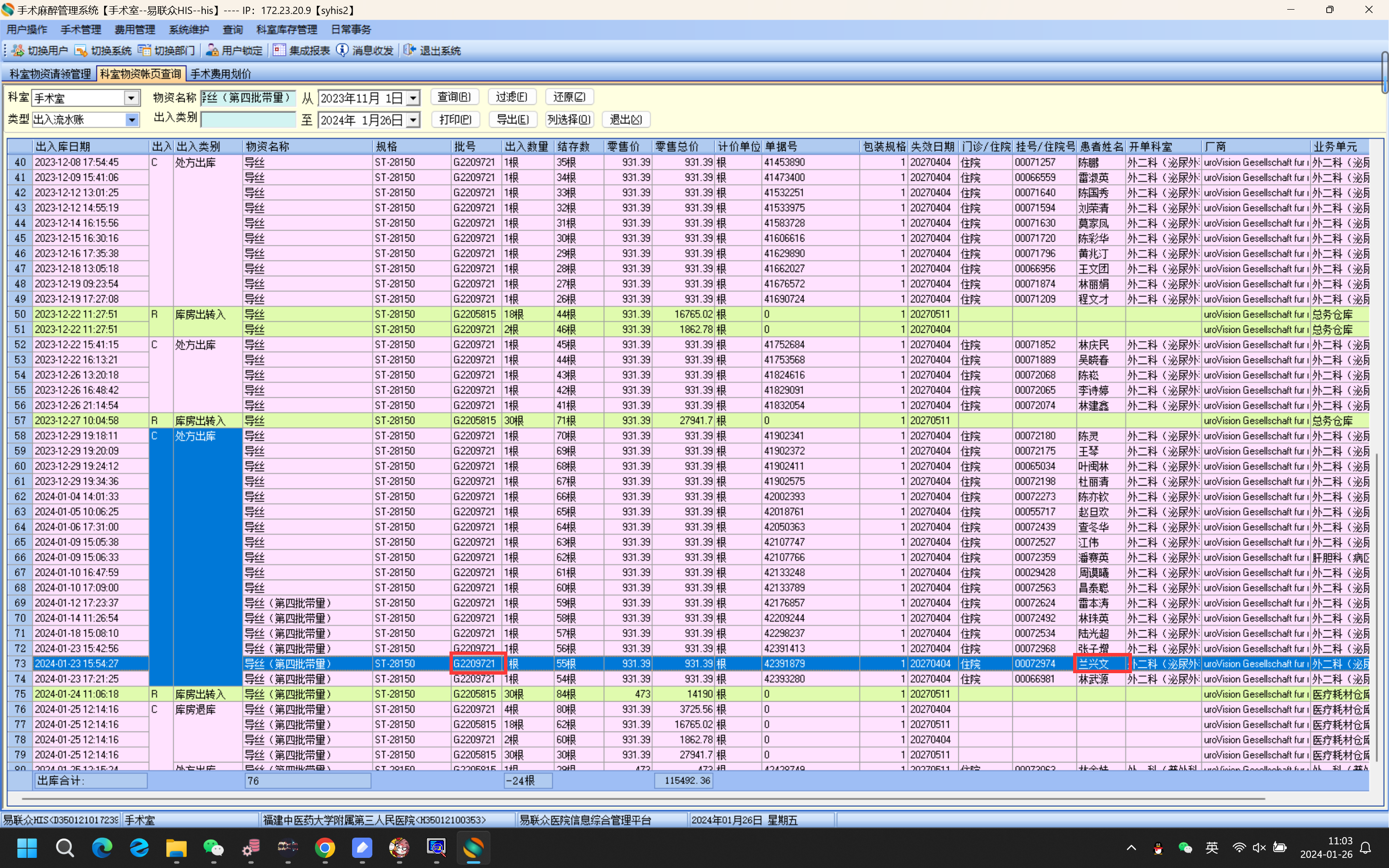
Task: Click the 切换部门 switch department icon
Action: click(x=144, y=51)
